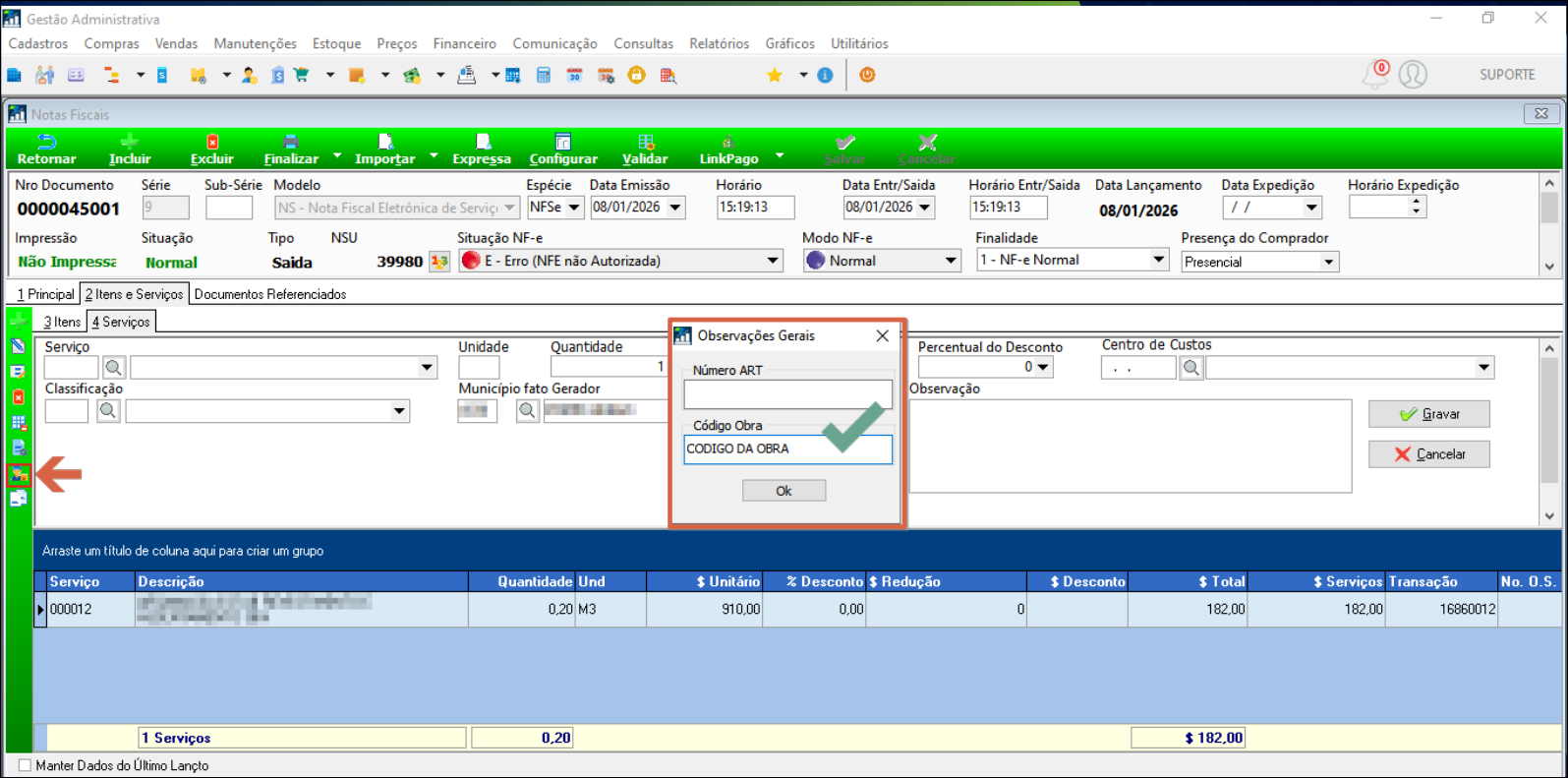Viewport: 1568px width, 778px height.
Task: Click the Incluir green plus icon
Action: pos(129,143)
